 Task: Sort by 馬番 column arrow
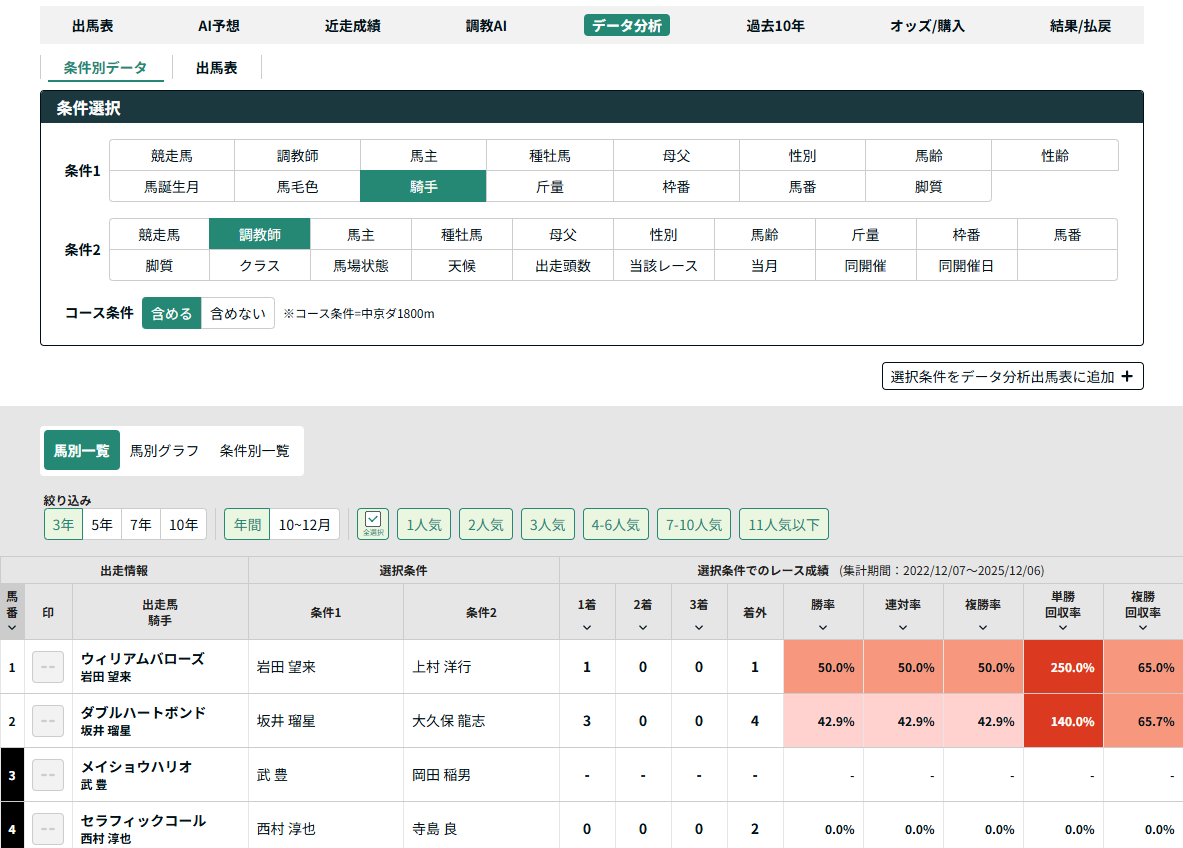click(12, 628)
